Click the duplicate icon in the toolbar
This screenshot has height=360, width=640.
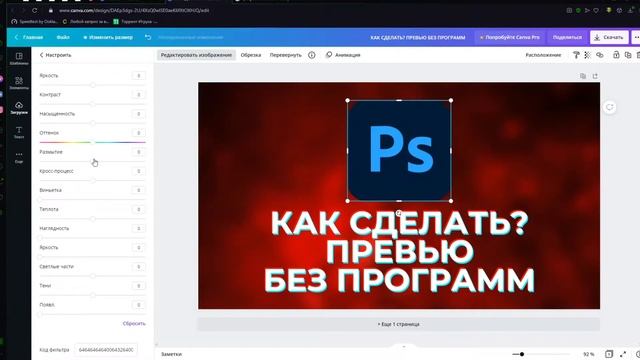pos(628,55)
